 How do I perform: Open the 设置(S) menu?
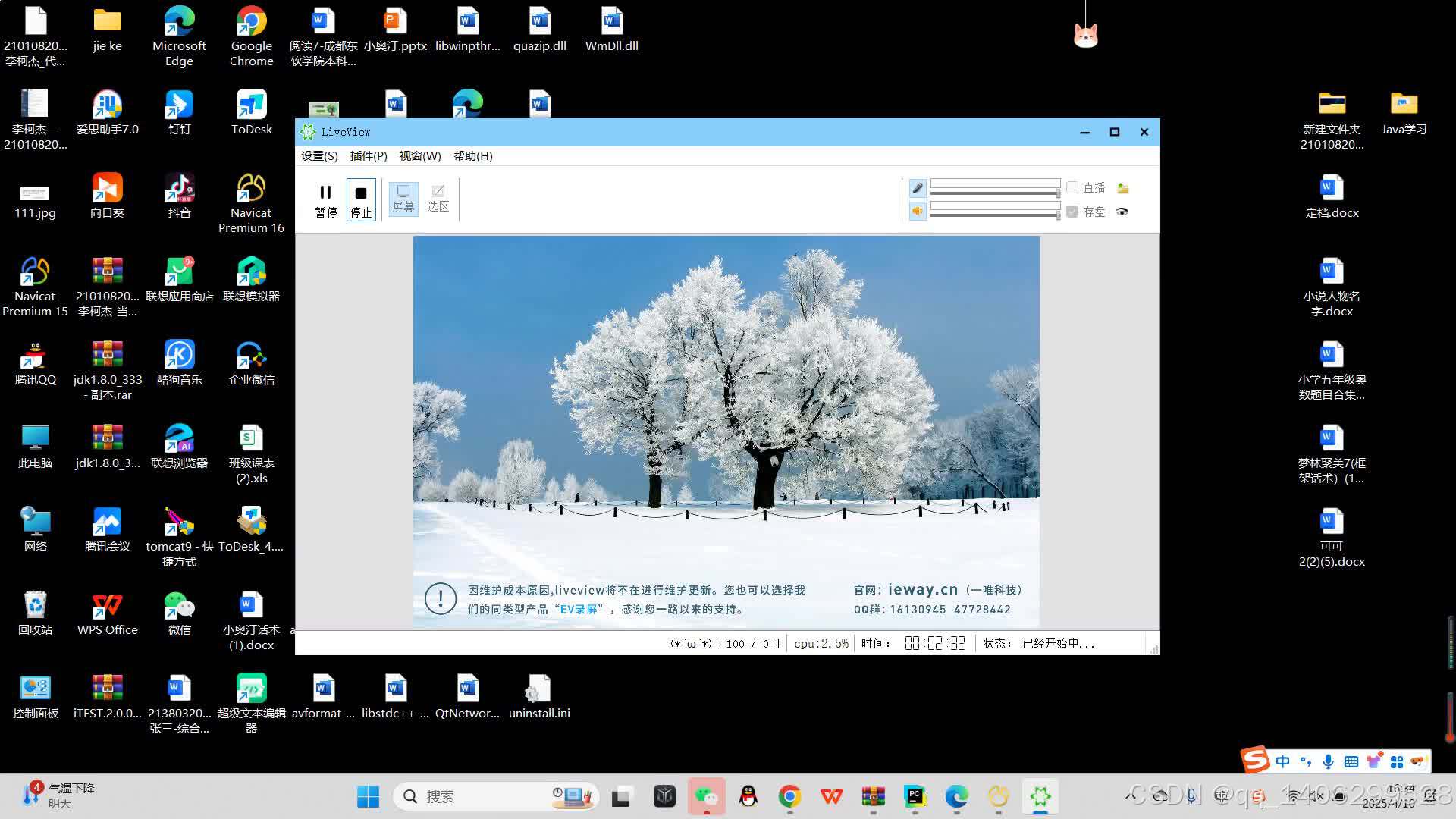(319, 156)
